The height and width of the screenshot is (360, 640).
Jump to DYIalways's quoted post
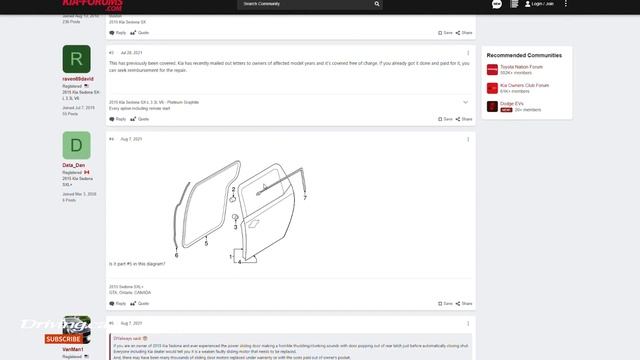(x=130, y=338)
